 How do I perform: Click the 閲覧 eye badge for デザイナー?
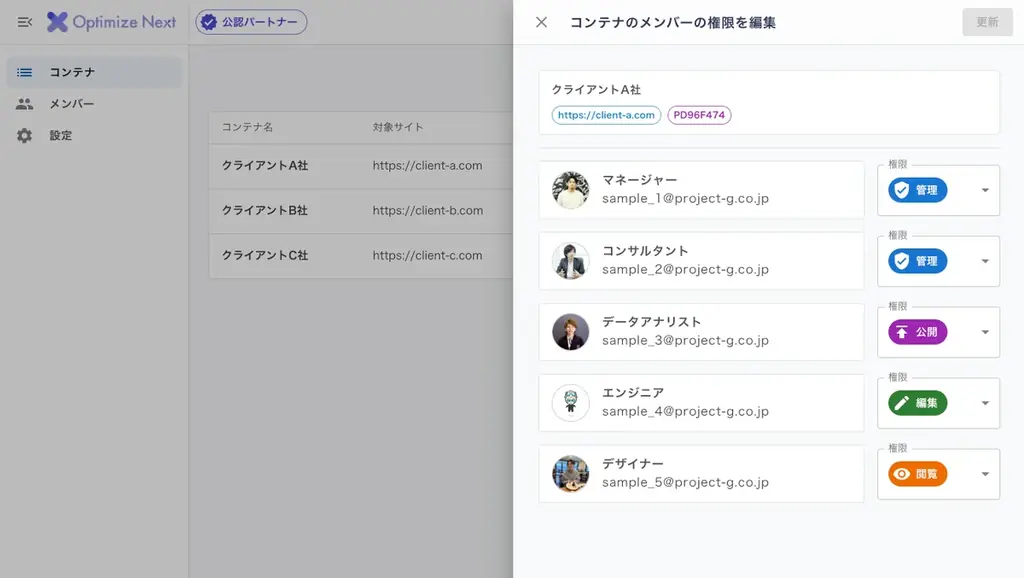point(917,473)
